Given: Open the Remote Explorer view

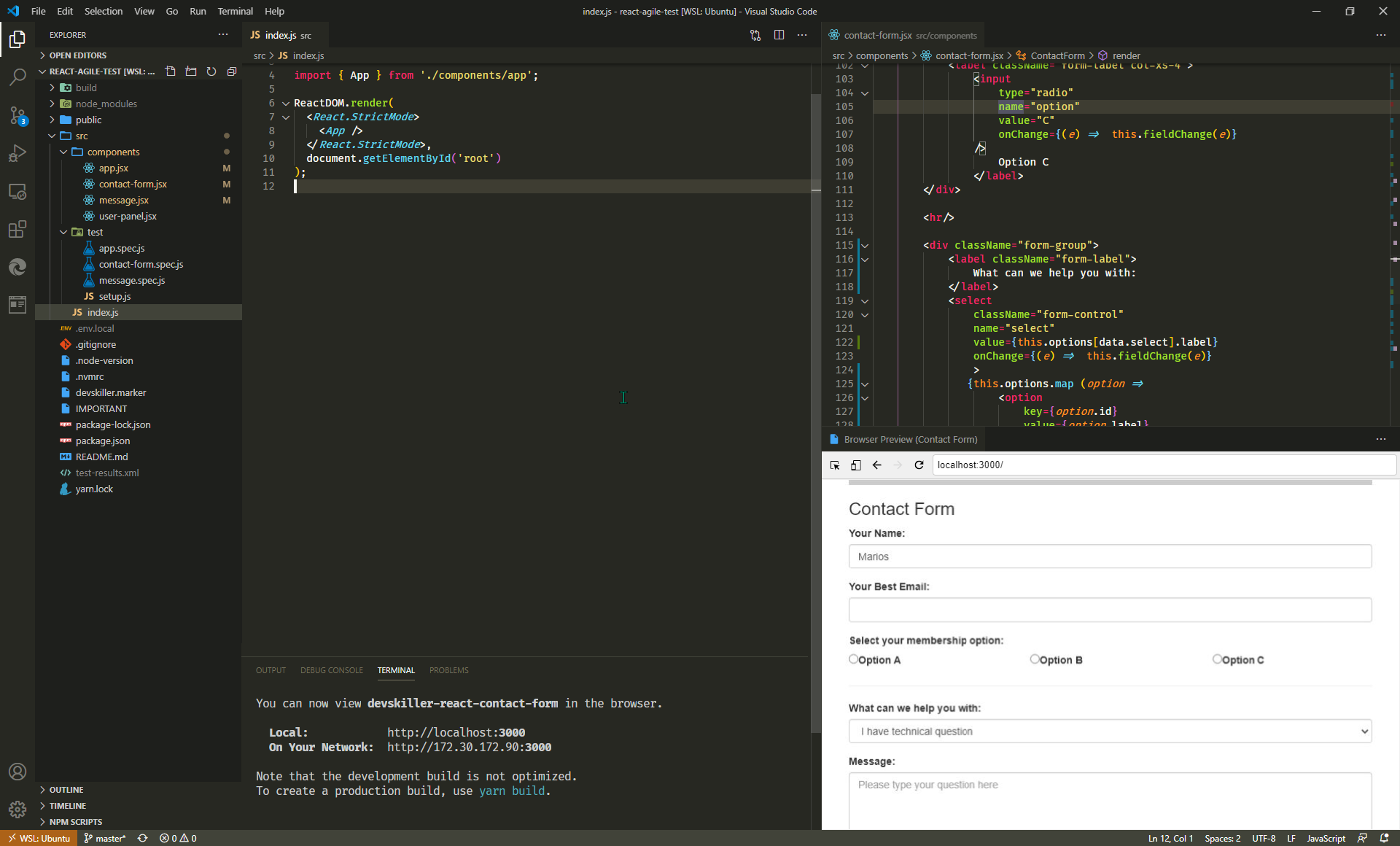Looking at the screenshot, I should (x=17, y=192).
